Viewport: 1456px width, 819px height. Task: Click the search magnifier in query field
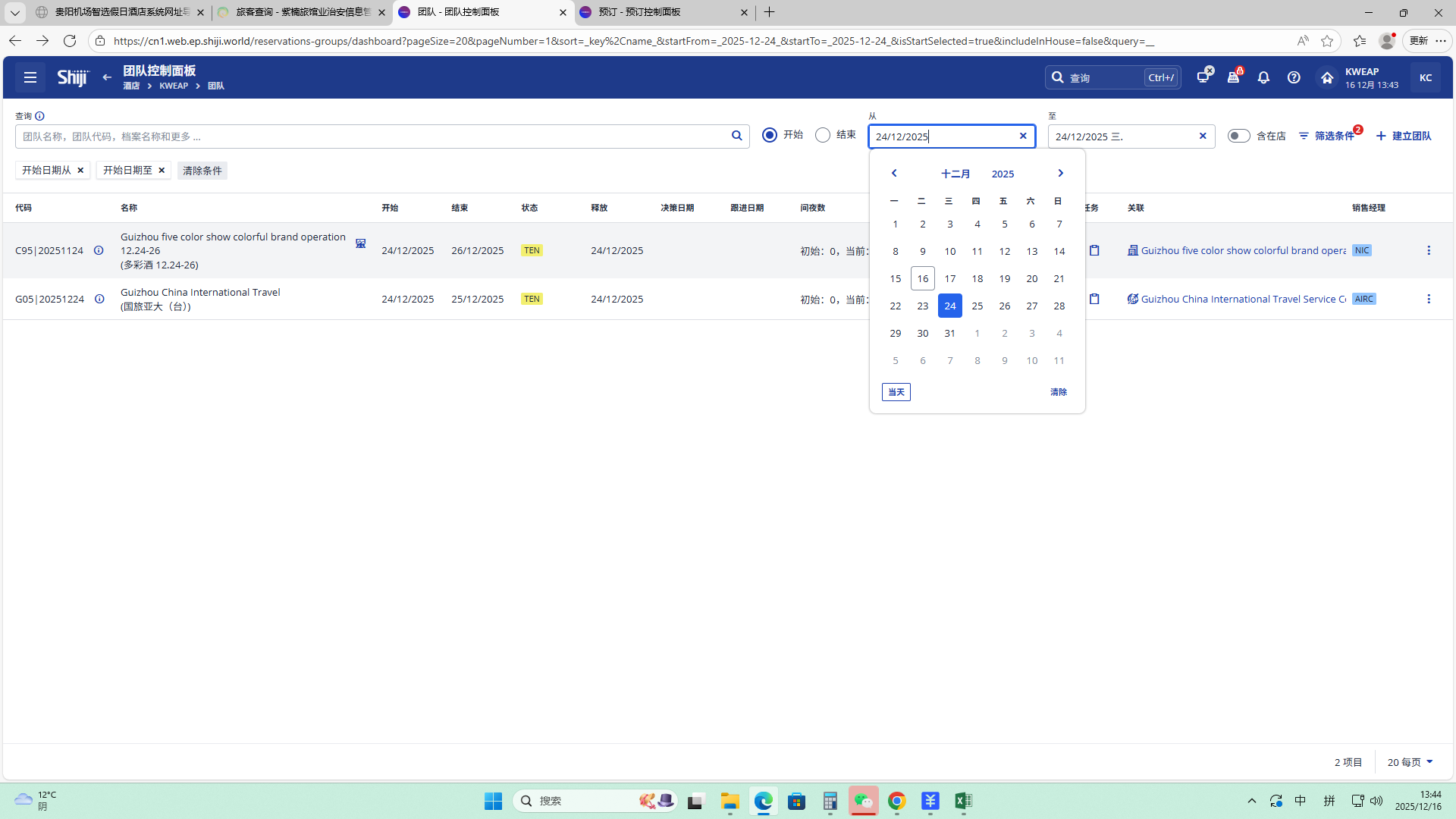(736, 136)
